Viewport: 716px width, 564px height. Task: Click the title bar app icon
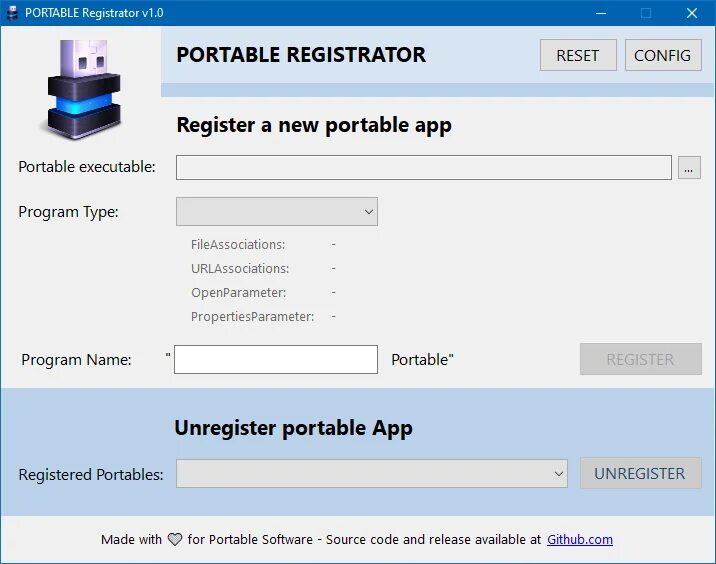tap(12, 13)
